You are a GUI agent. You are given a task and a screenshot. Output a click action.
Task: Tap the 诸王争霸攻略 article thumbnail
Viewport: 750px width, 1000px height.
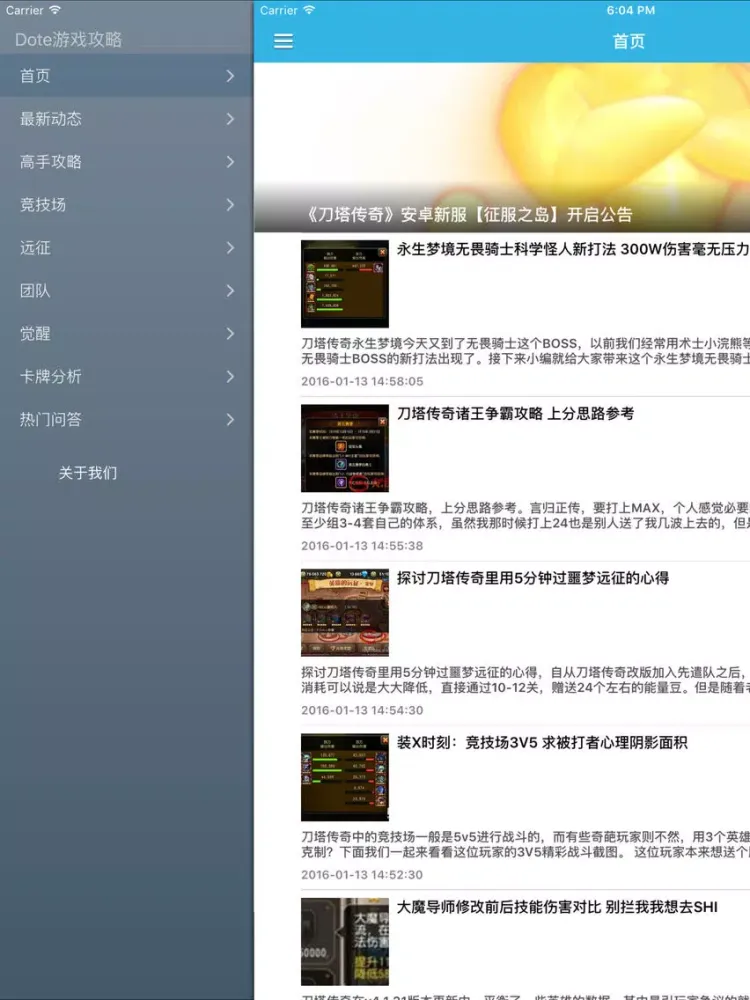[345, 448]
